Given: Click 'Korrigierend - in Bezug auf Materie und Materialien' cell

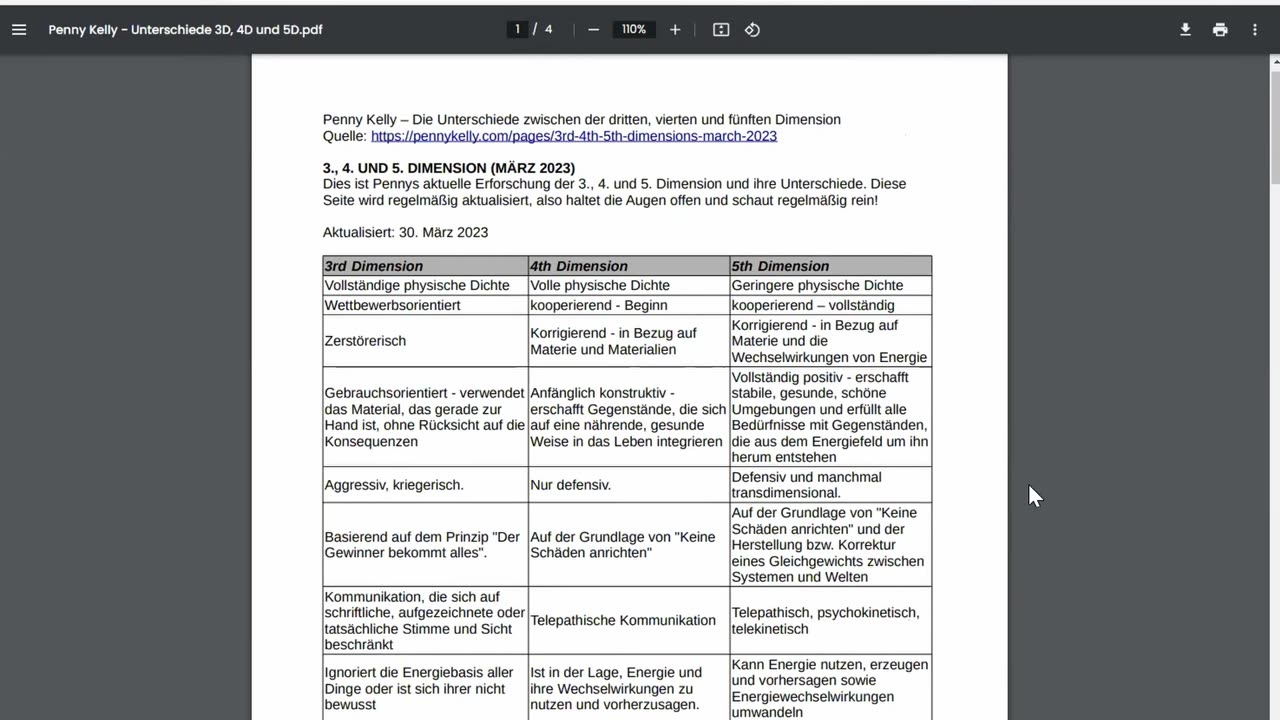Looking at the screenshot, I should [x=629, y=341].
